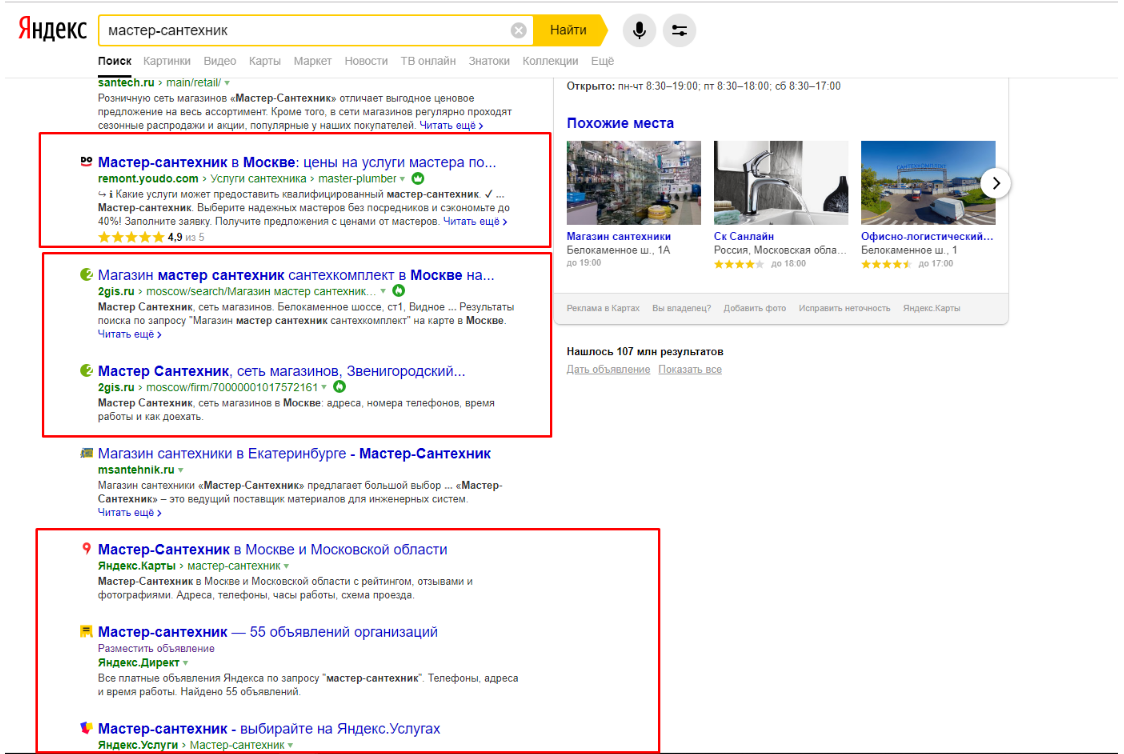Open the YouDo favicon for the remont.youdo.com result
1124x754 pixels.
[86, 162]
